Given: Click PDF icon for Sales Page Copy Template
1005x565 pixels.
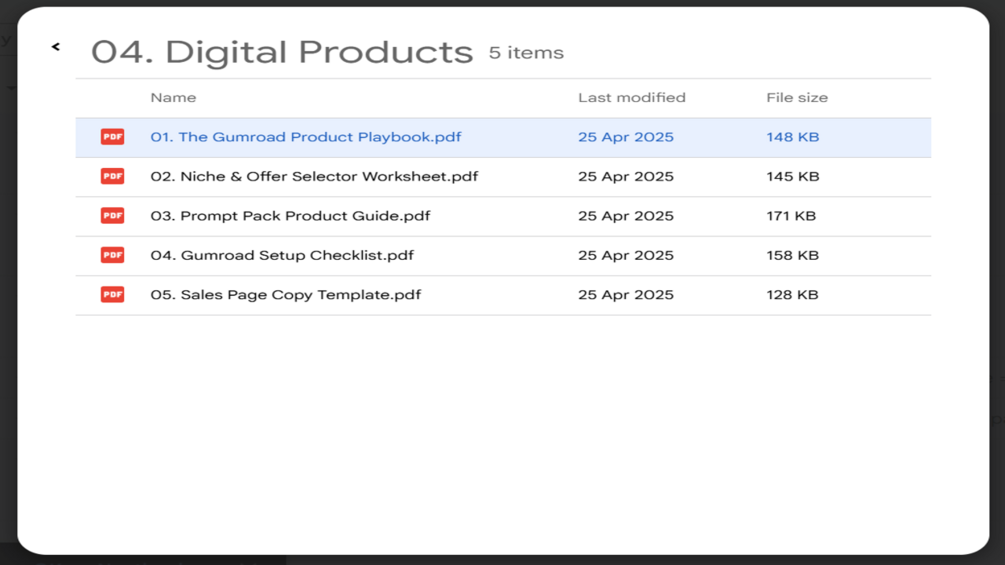Looking at the screenshot, I should coord(112,295).
